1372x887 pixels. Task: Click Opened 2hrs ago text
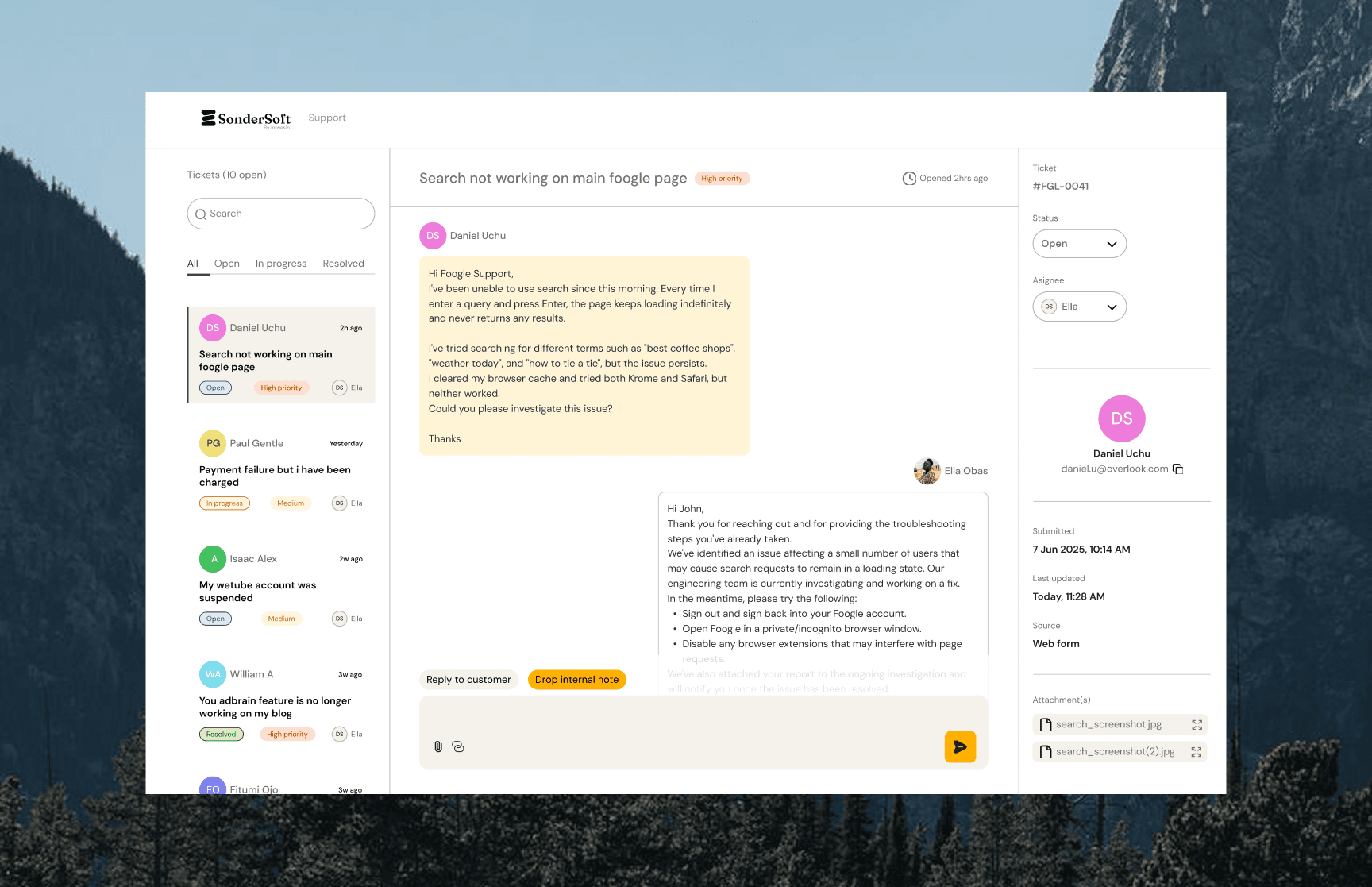[x=954, y=179]
